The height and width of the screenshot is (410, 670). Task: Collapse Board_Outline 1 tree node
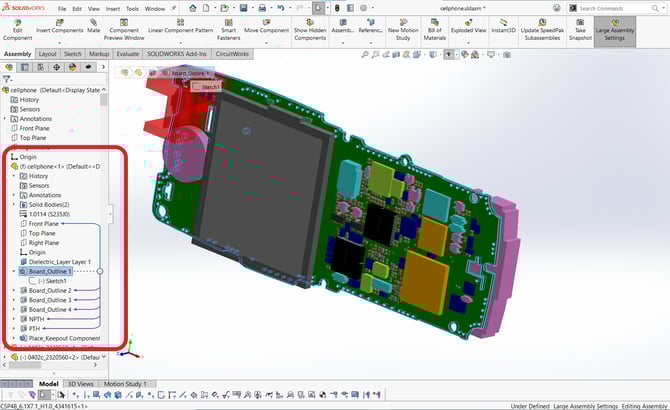pos(14,271)
